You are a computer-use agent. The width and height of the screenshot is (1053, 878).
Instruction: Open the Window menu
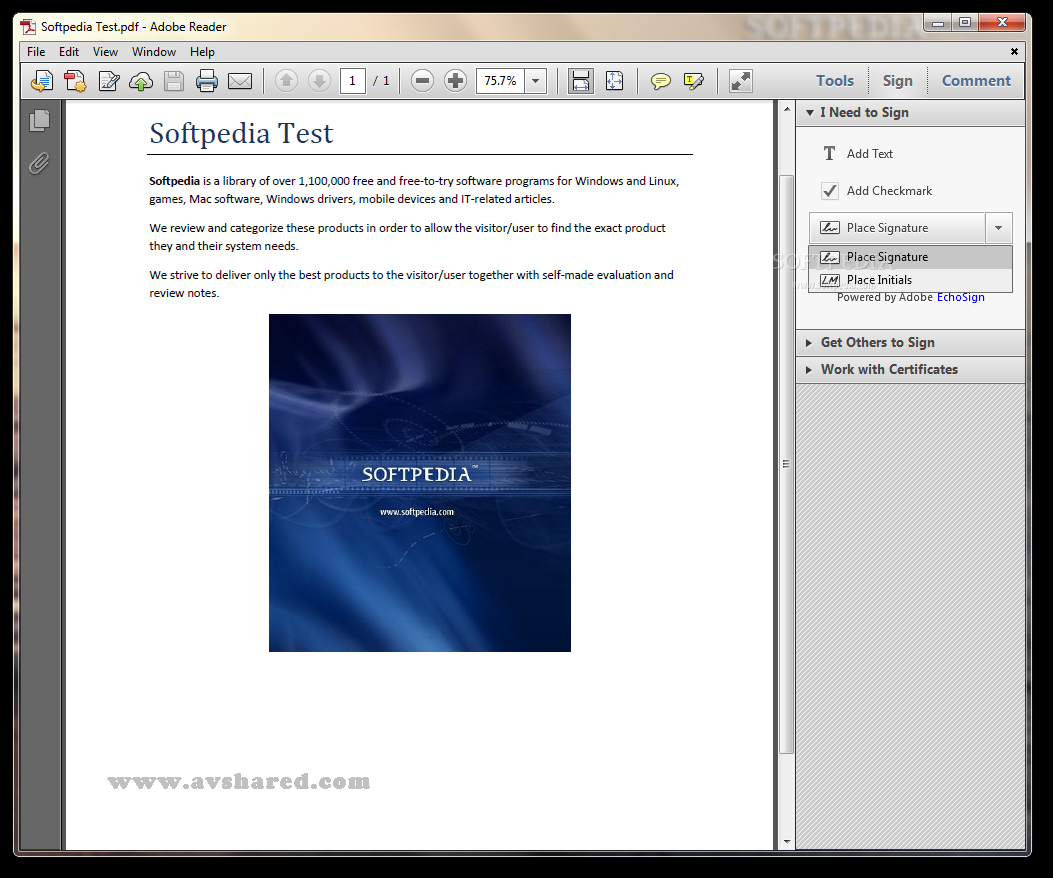(154, 52)
